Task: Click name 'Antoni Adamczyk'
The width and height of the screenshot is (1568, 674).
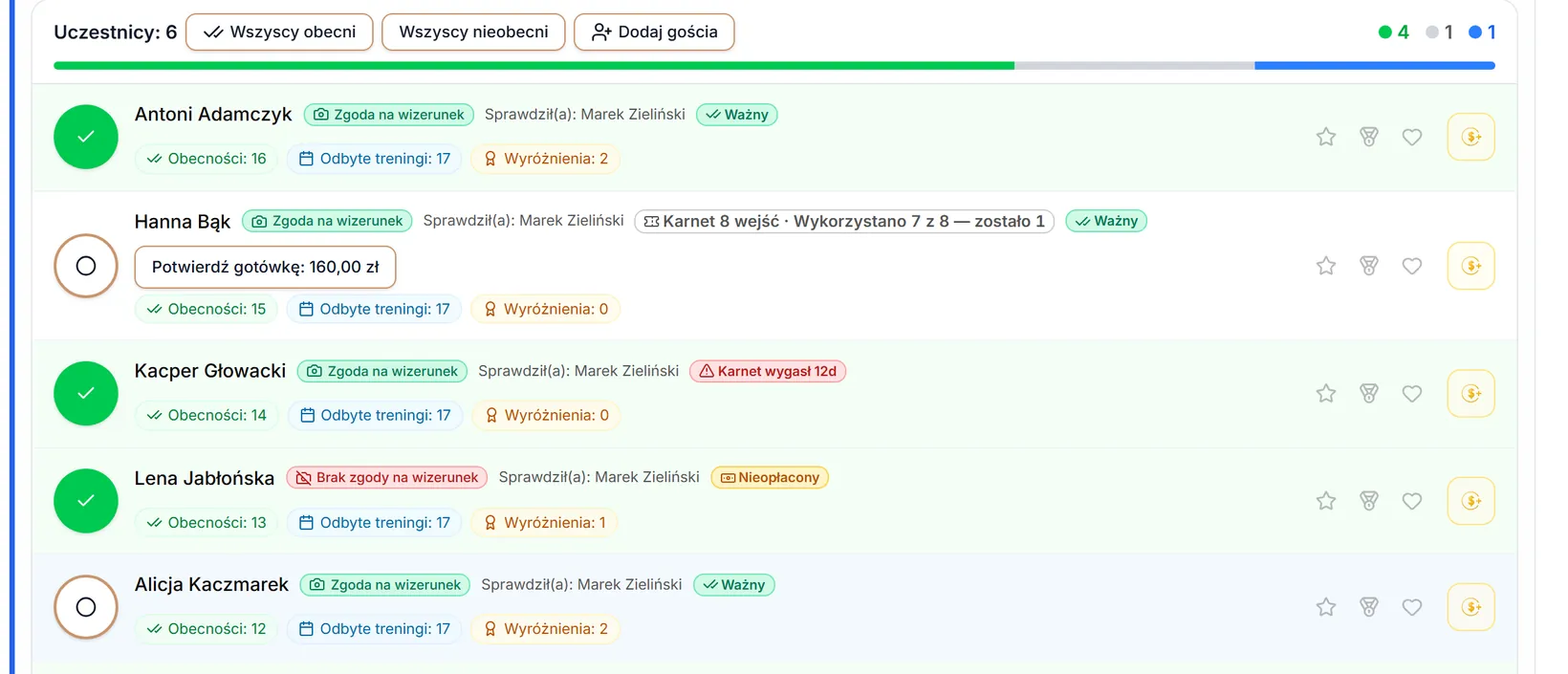Action: point(213,114)
